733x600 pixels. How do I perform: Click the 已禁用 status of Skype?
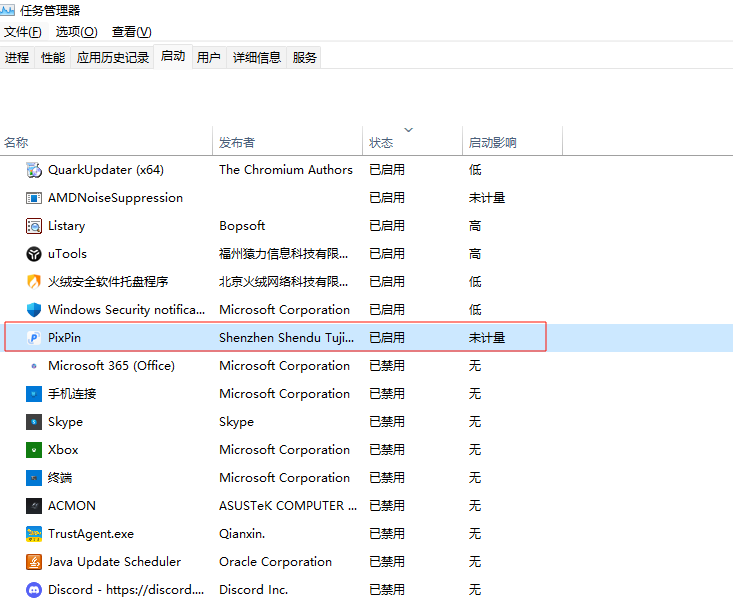387,422
